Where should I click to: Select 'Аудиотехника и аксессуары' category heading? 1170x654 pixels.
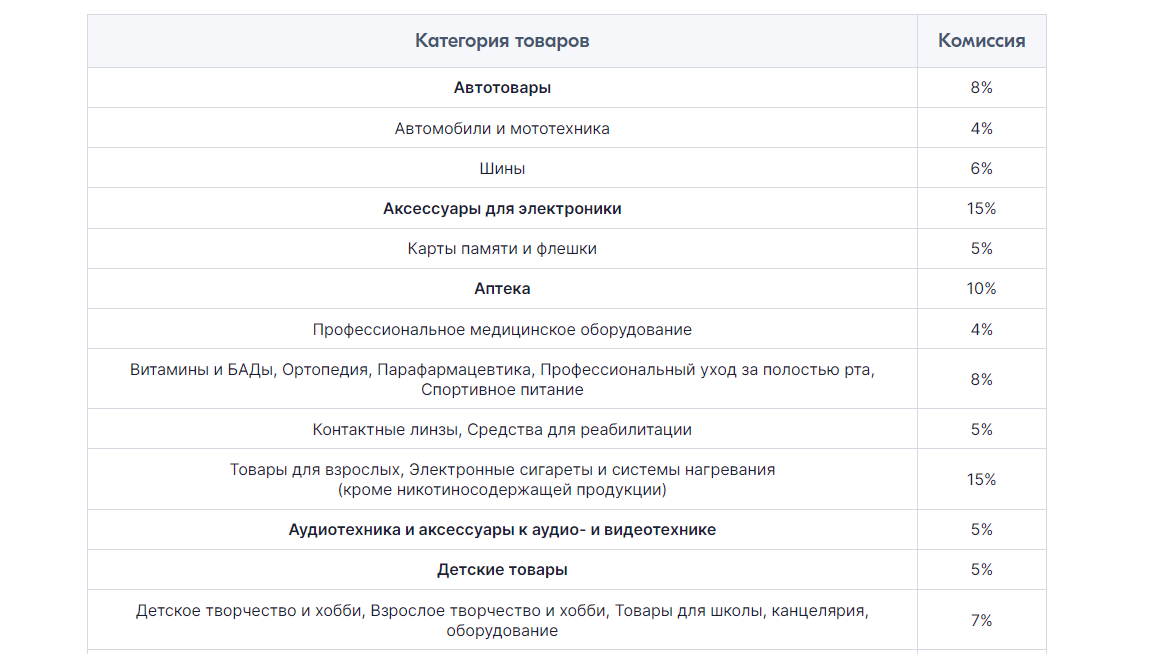coord(502,529)
